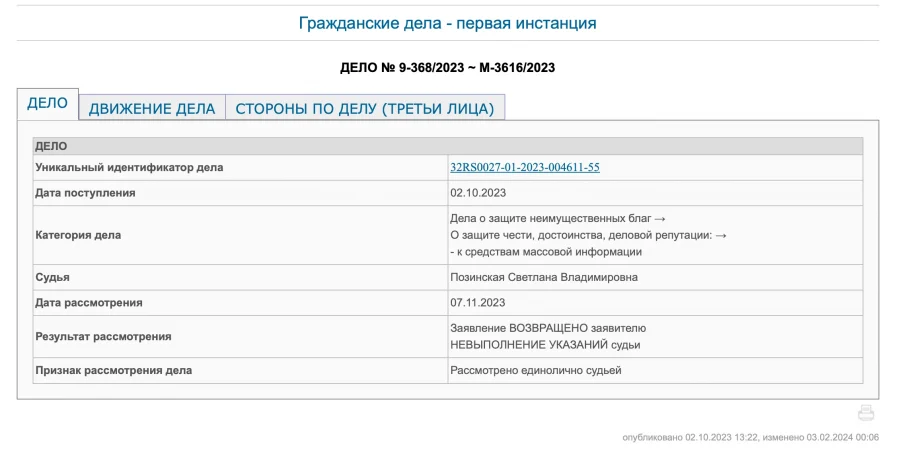Viewport: 900px width, 456px height.
Task: Click the Судья row label
Action: 52,277
